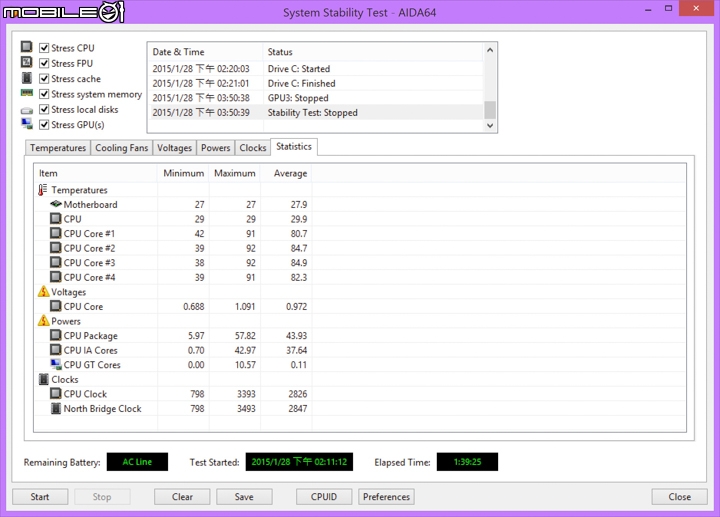Screen dimensions: 720x517
Task: Switch to the Temperatures tab
Action: (58, 148)
